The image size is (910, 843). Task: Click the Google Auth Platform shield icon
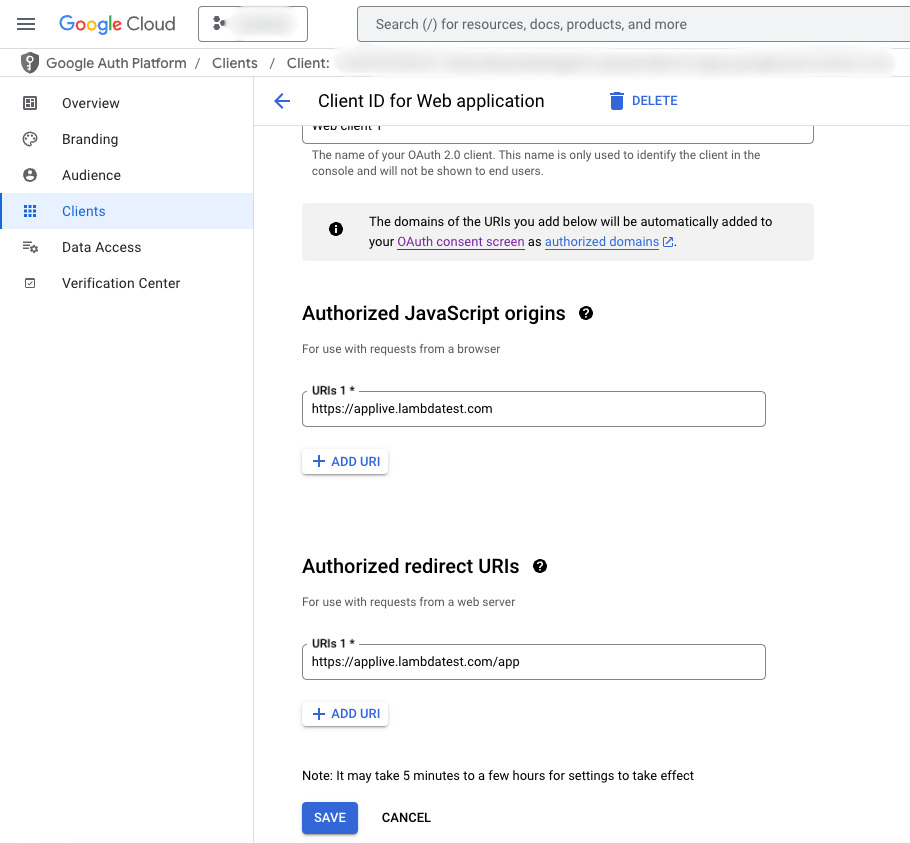[x=30, y=63]
